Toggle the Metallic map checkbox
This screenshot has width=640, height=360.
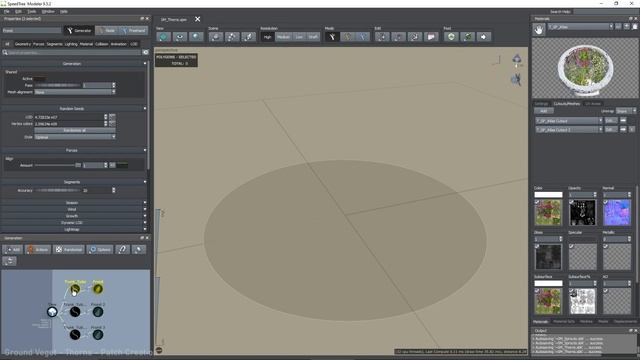[x=606, y=246]
